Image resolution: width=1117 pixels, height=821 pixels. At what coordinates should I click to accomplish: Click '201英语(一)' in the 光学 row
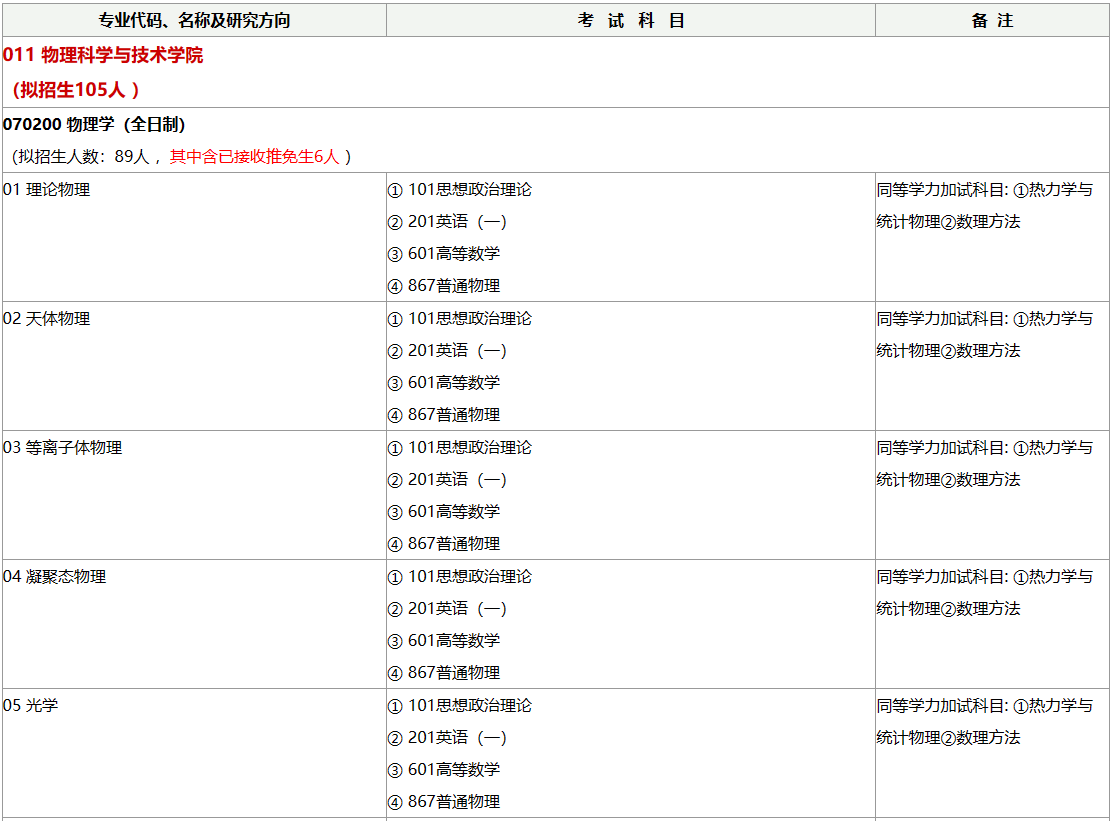pos(457,738)
